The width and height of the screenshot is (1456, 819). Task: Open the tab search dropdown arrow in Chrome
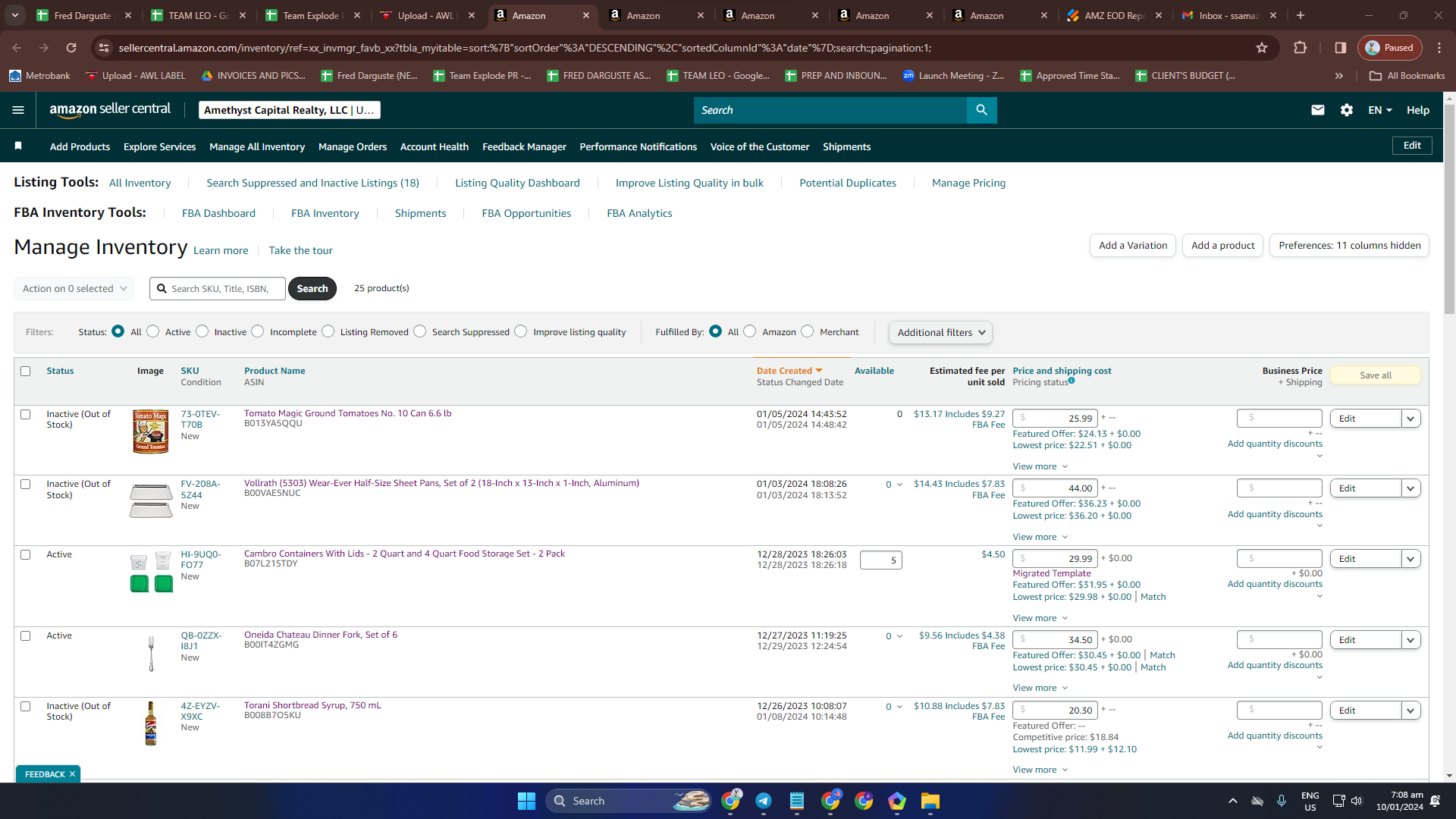coord(15,15)
